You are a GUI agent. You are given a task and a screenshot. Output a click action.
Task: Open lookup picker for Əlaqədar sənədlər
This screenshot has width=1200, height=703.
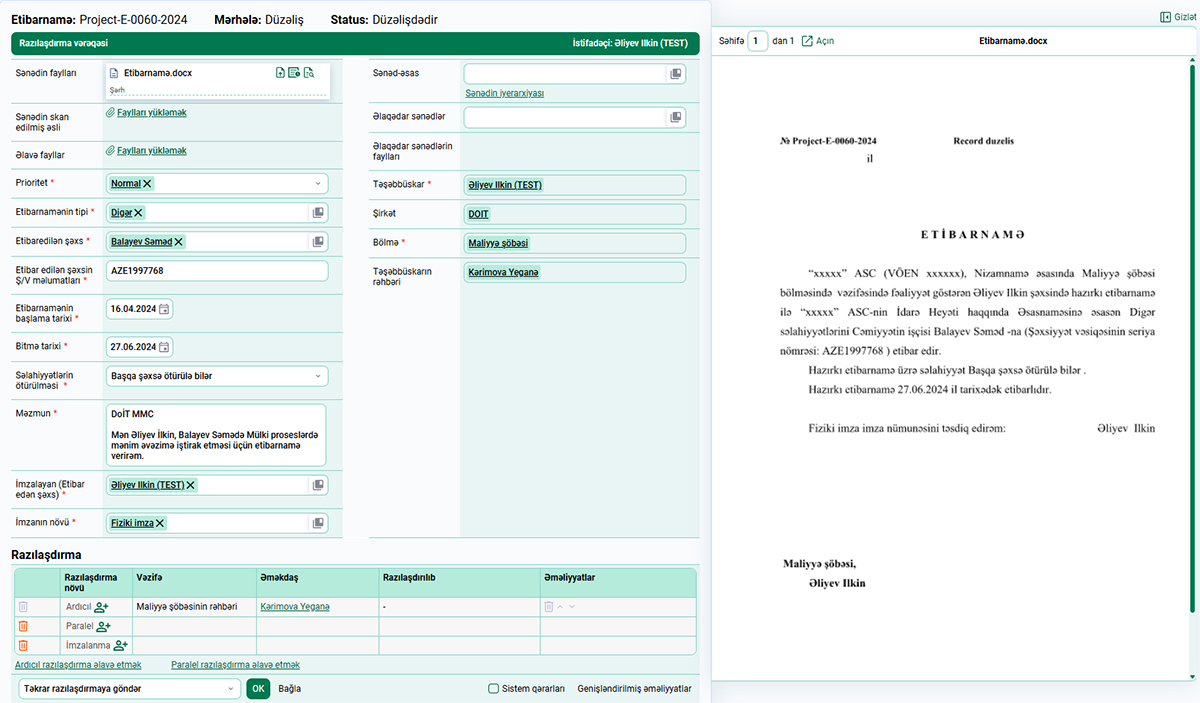tap(676, 118)
